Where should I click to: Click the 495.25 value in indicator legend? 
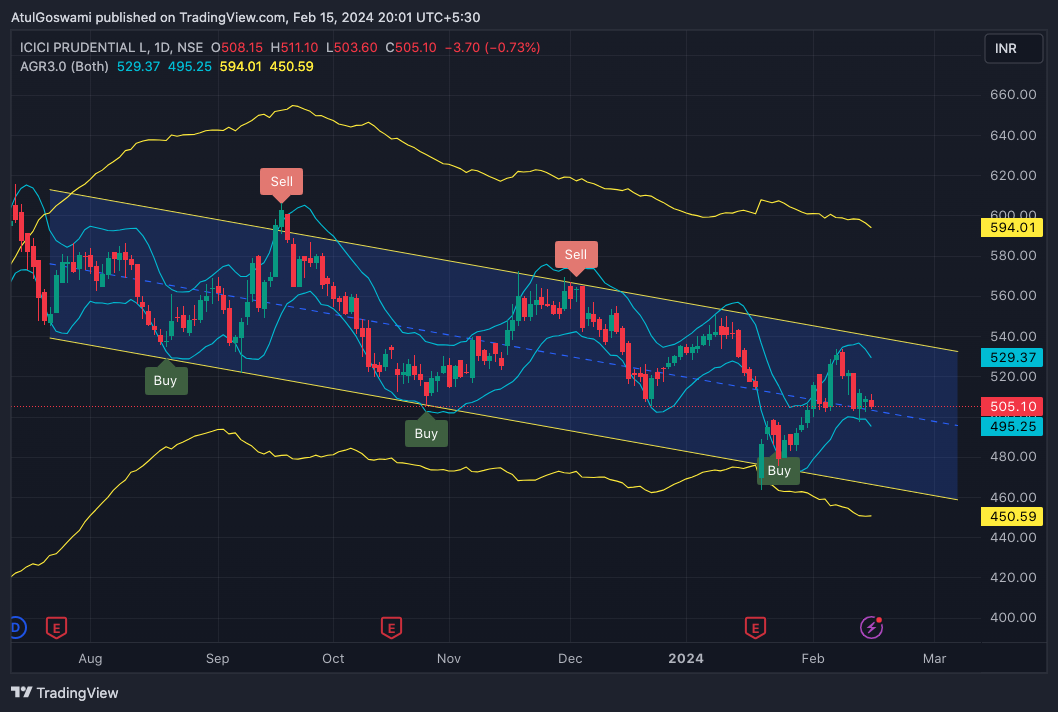(190, 66)
